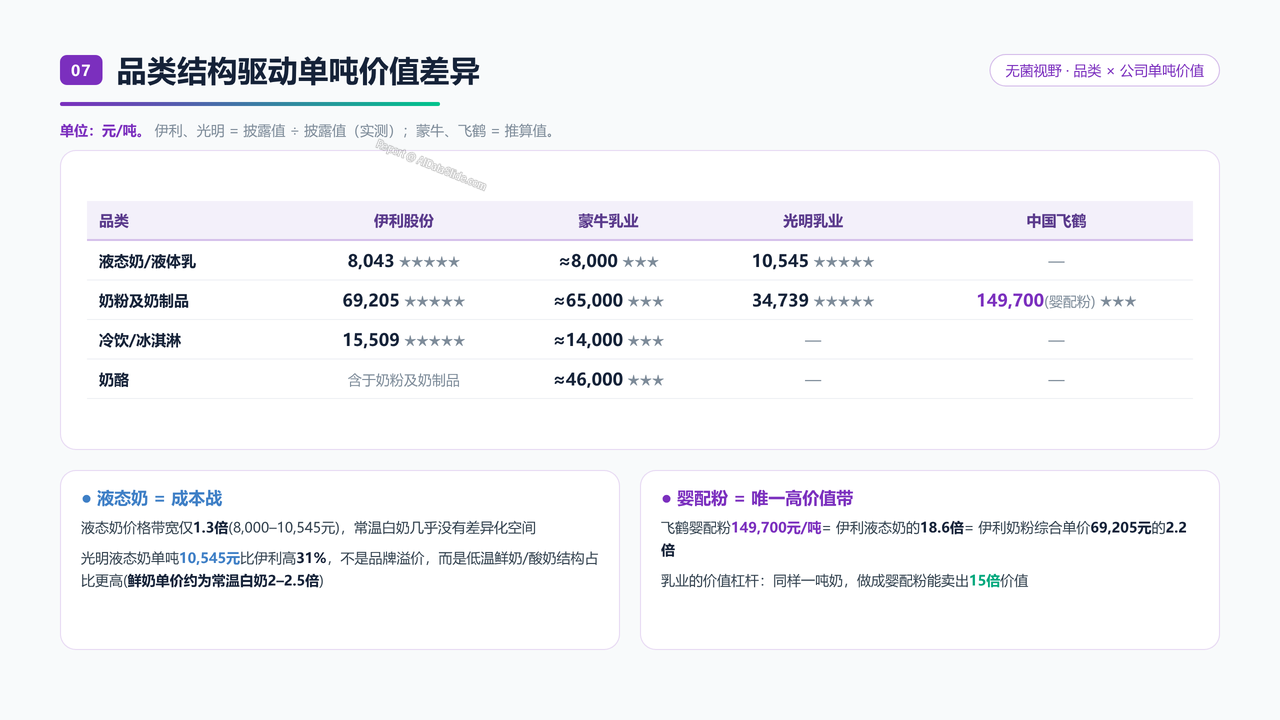Select the 奶粉及奶制品 row label
This screenshot has height=720, width=1280.
coord(144,301)
